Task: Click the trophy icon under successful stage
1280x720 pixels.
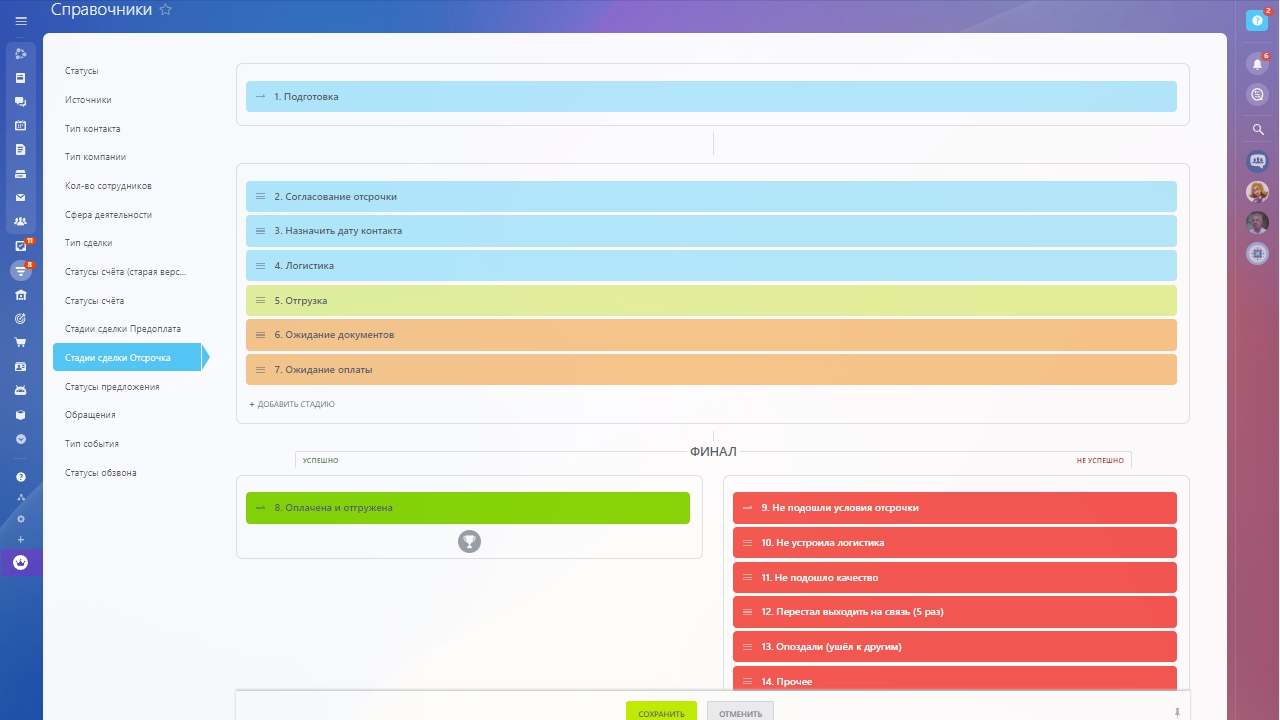Action: tap(469, 541)
